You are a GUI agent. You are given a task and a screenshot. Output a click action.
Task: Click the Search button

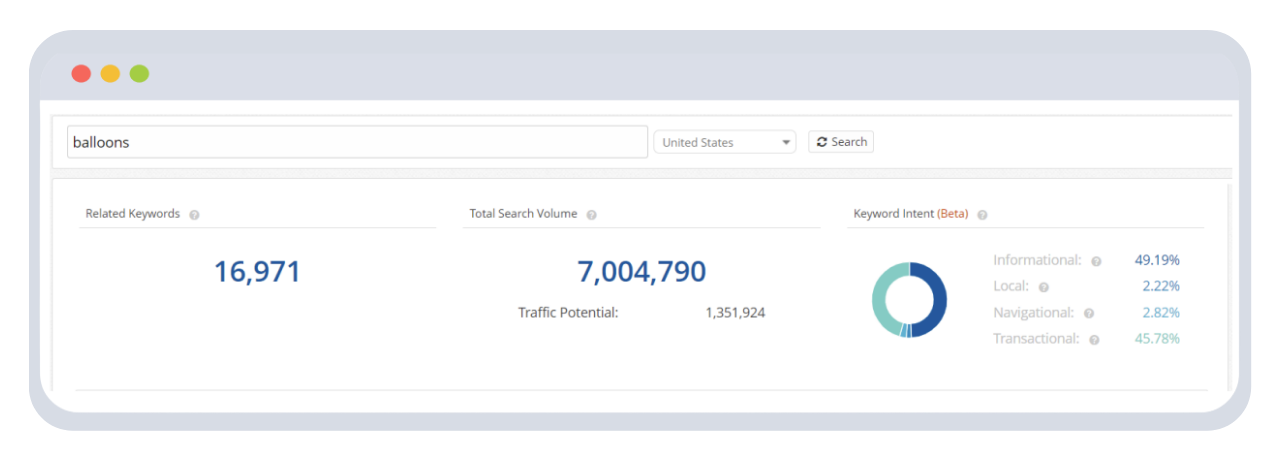[841, 142]
